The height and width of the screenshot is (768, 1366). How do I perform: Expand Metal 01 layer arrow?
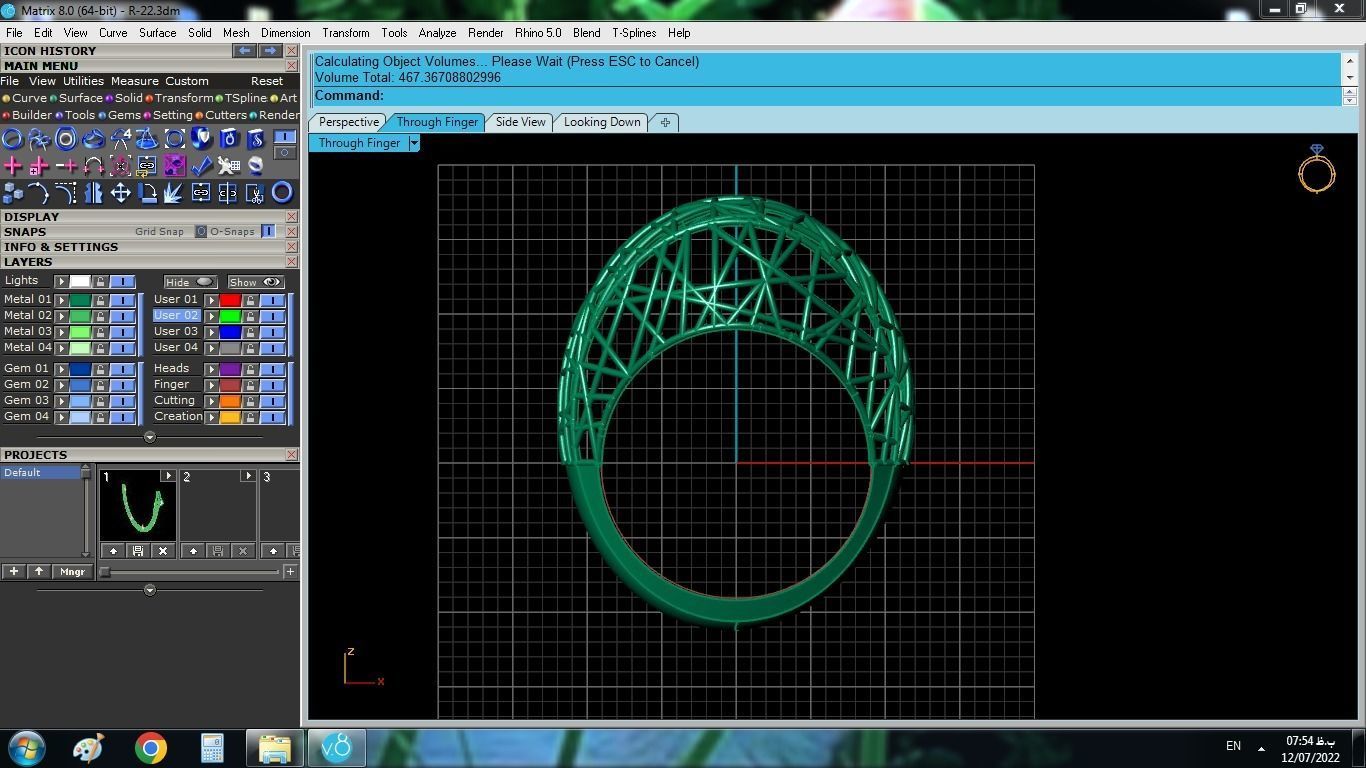(x=61, y=299)
